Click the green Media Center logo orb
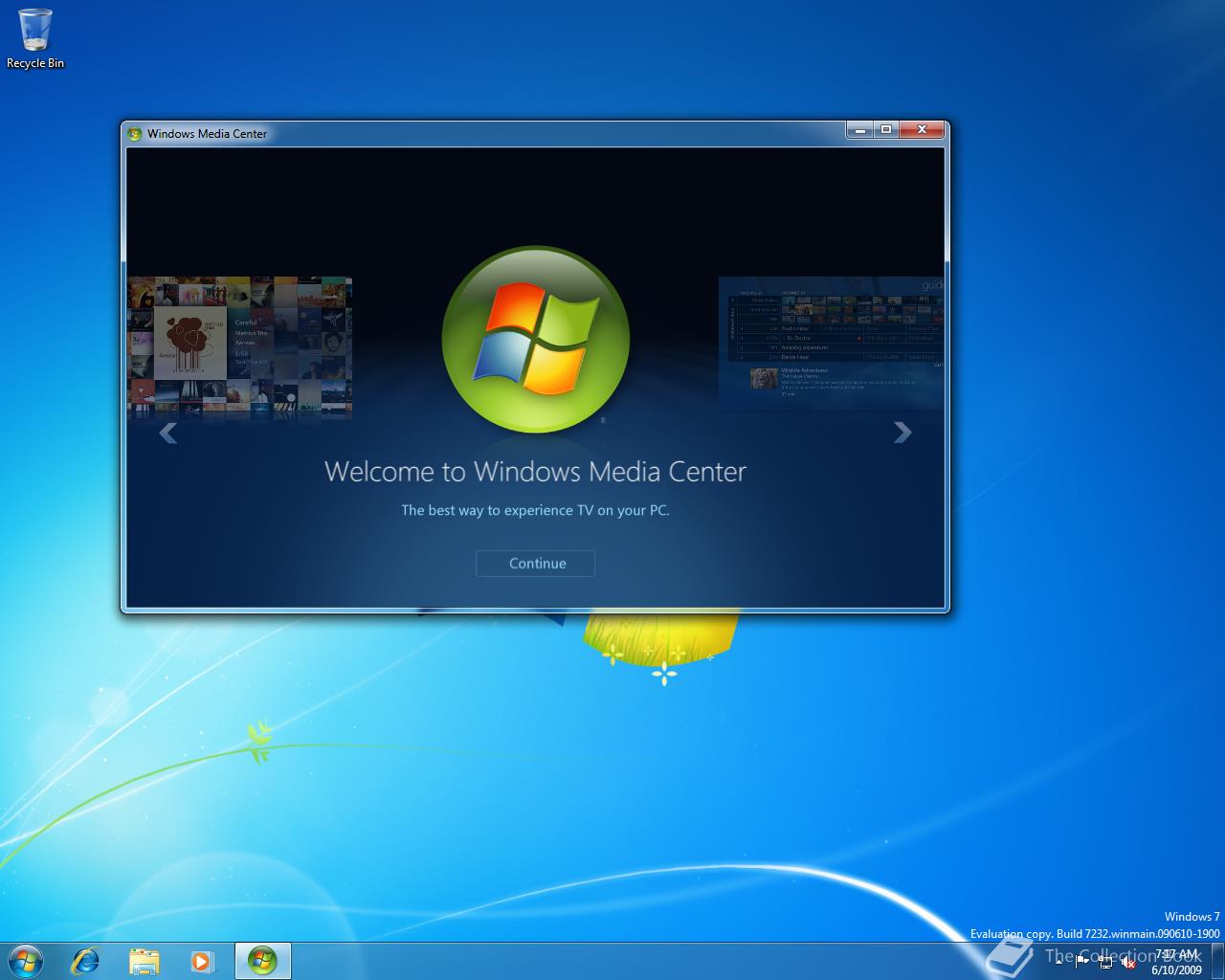This screenshot has height=980, width=1225. tap(536, 340)
